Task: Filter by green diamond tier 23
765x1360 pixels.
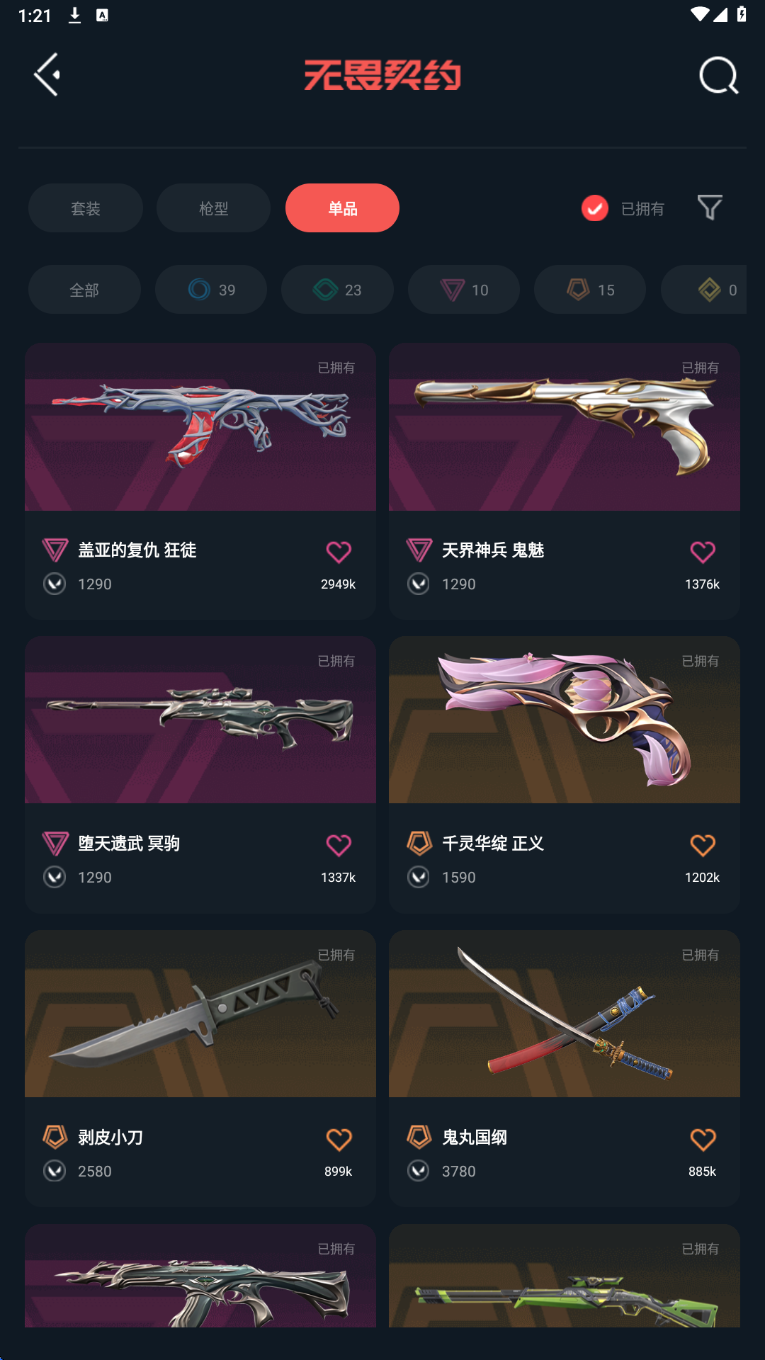Action: [337, 290]
